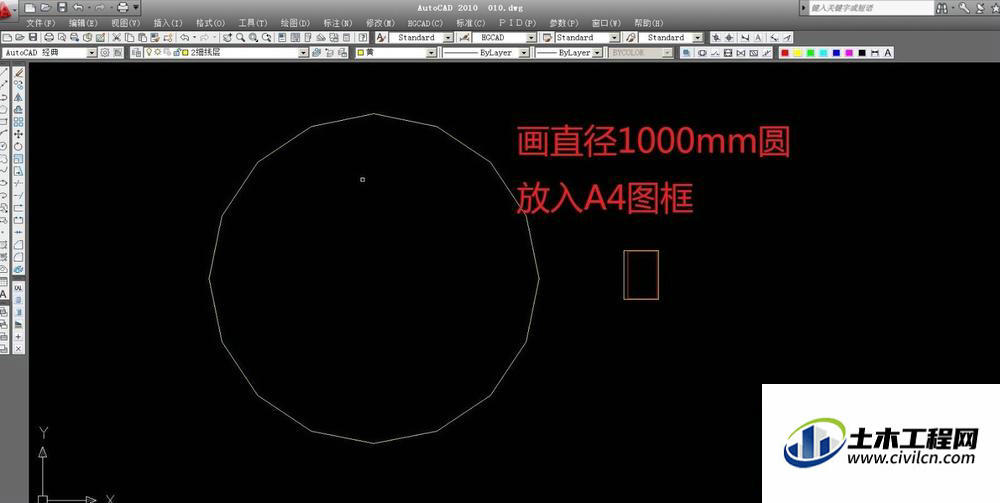This screenshot has height=503, width=1000.
Task: Open the HGCAD(C) menu
Action: coord(425,23)
